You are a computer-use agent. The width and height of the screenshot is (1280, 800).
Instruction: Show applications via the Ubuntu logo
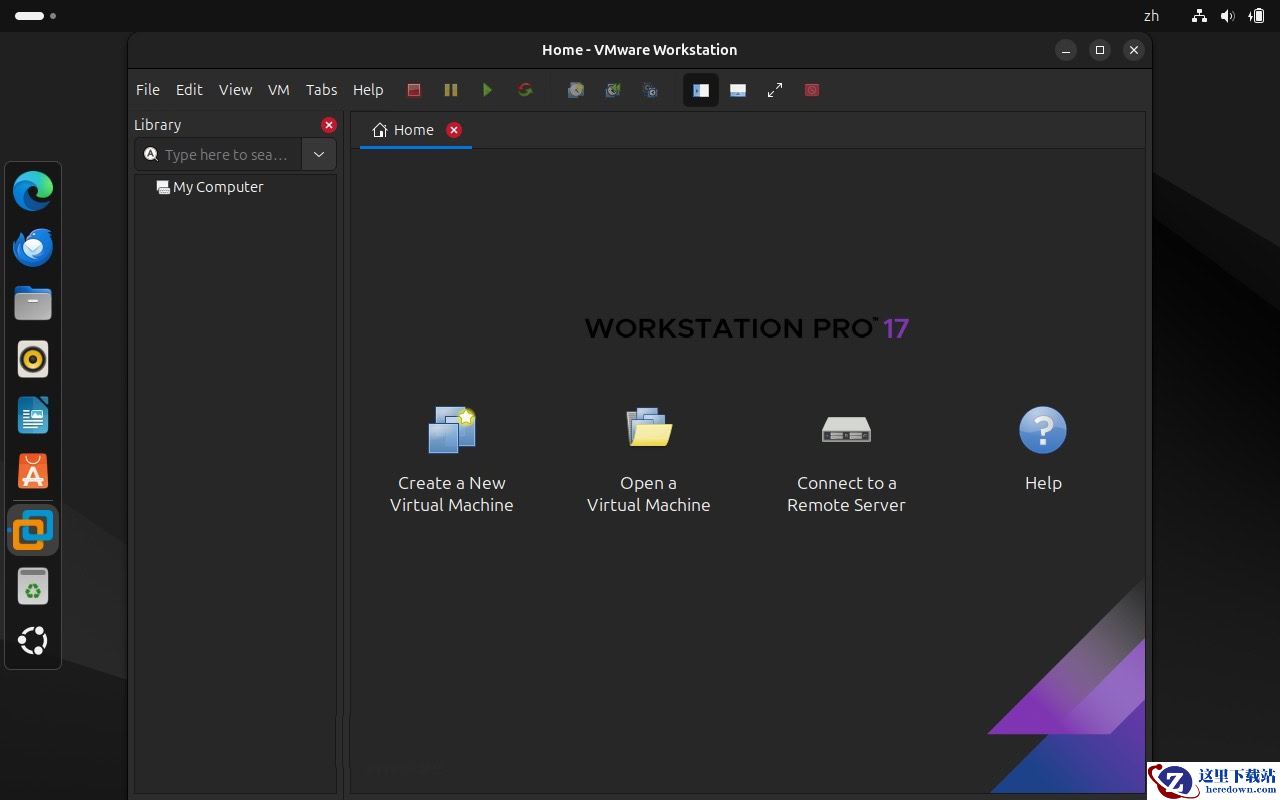coord(33,641)
